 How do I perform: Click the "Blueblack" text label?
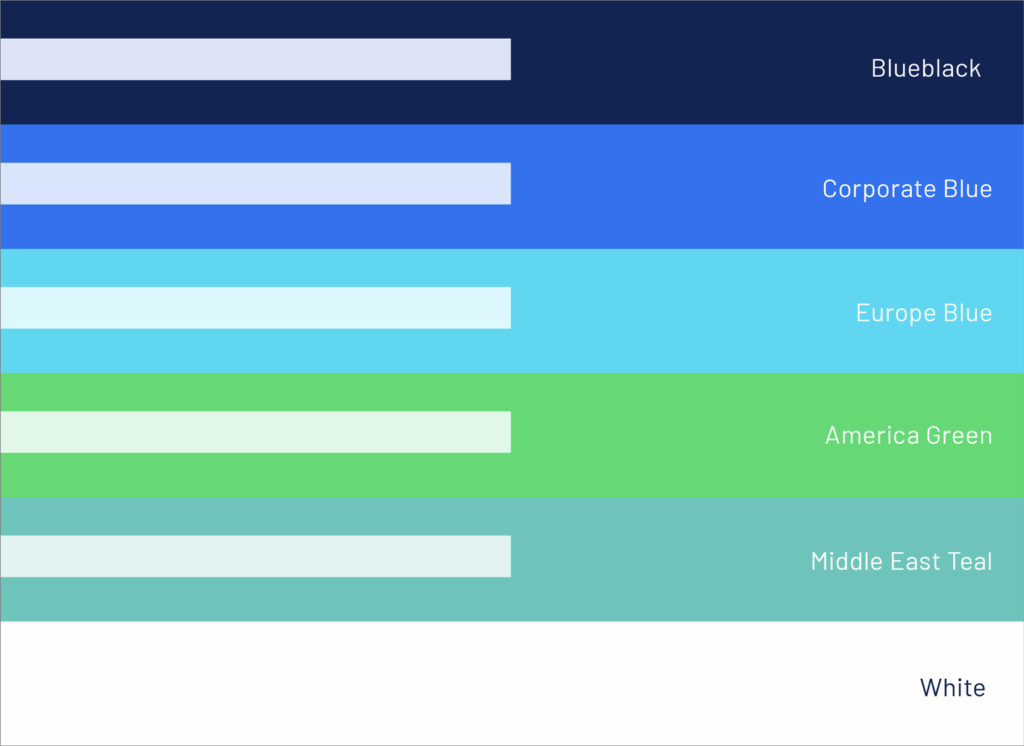(926, 68)
